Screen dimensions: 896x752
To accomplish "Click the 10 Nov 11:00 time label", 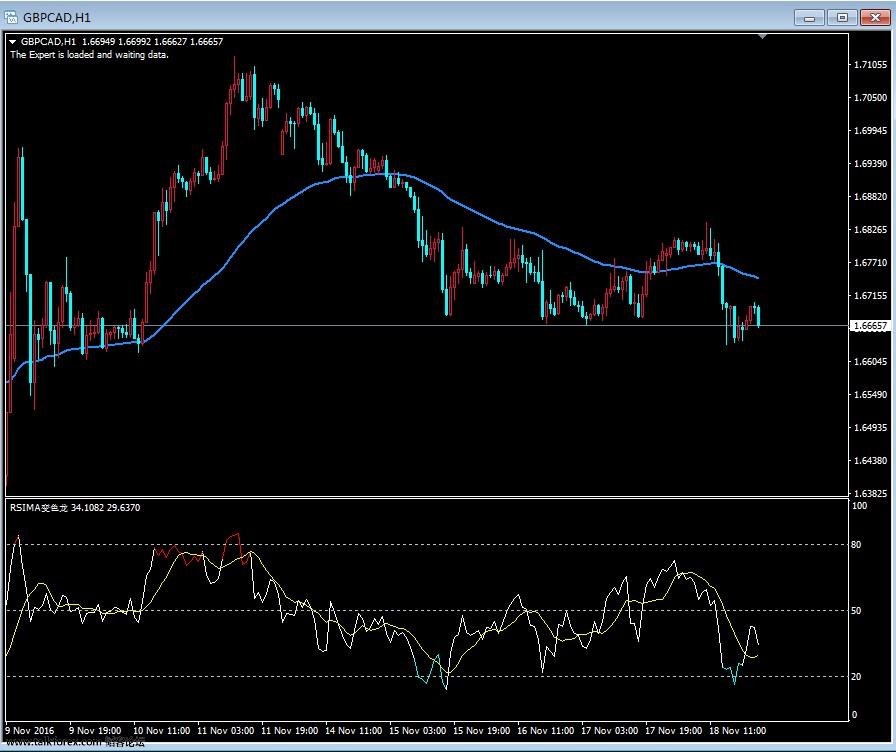I will pyautogui.click(x=161, y=730).
